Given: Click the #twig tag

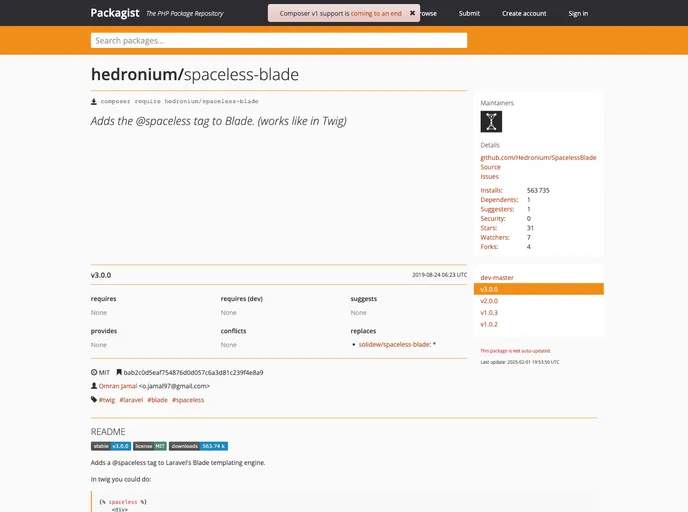Looking at the screenshot, I should (107, 400).
